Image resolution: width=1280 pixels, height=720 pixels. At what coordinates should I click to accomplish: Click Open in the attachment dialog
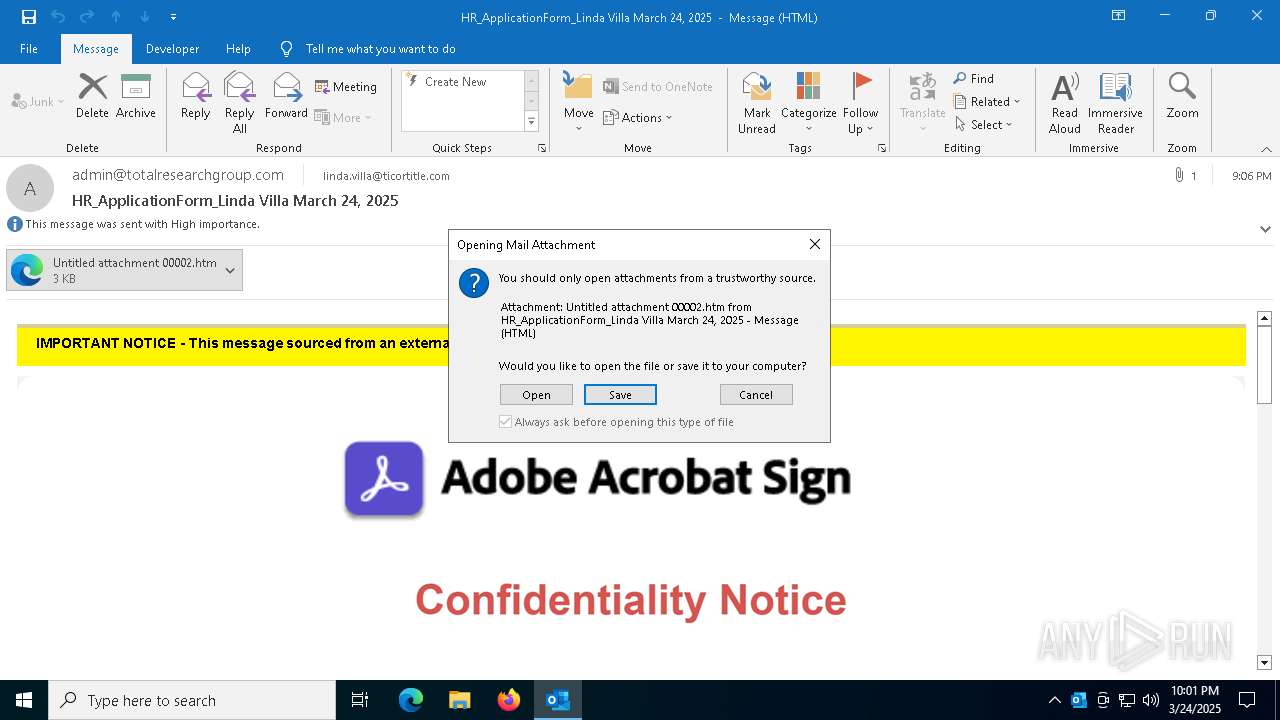[x=536, y=395]
